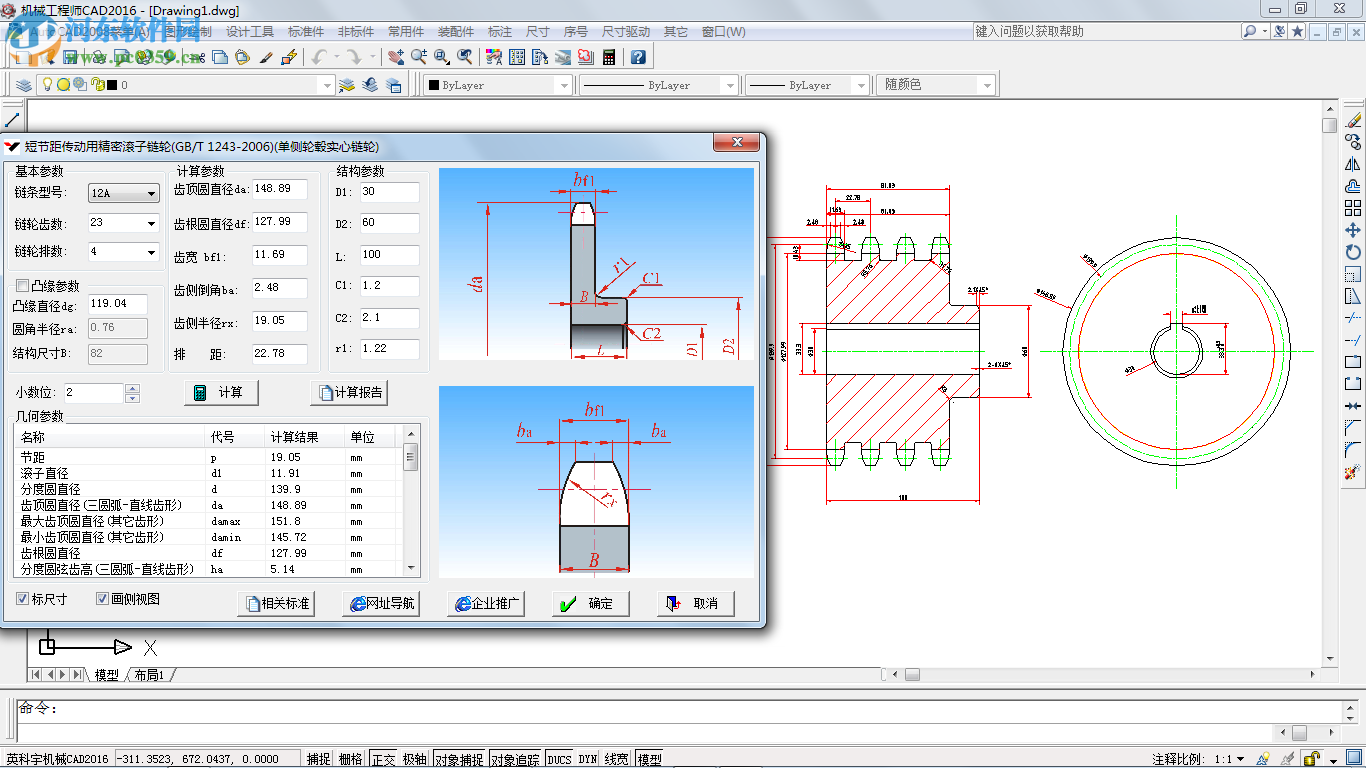Switch to the 布局1 layout tab
This screenshot has height=768, width=1366.
[x=149, y=675]
